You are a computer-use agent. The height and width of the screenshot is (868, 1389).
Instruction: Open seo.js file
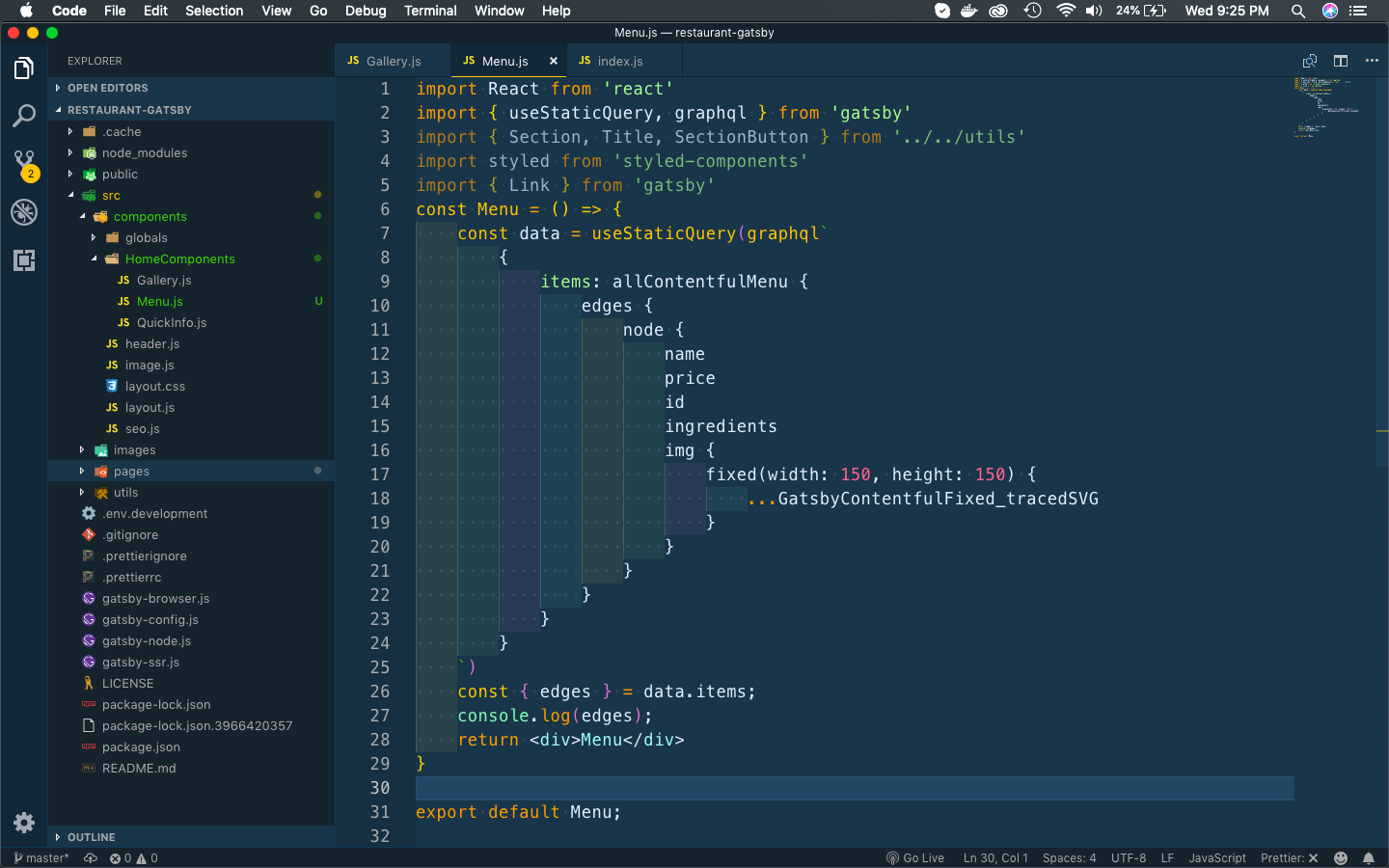coord(192,429)
